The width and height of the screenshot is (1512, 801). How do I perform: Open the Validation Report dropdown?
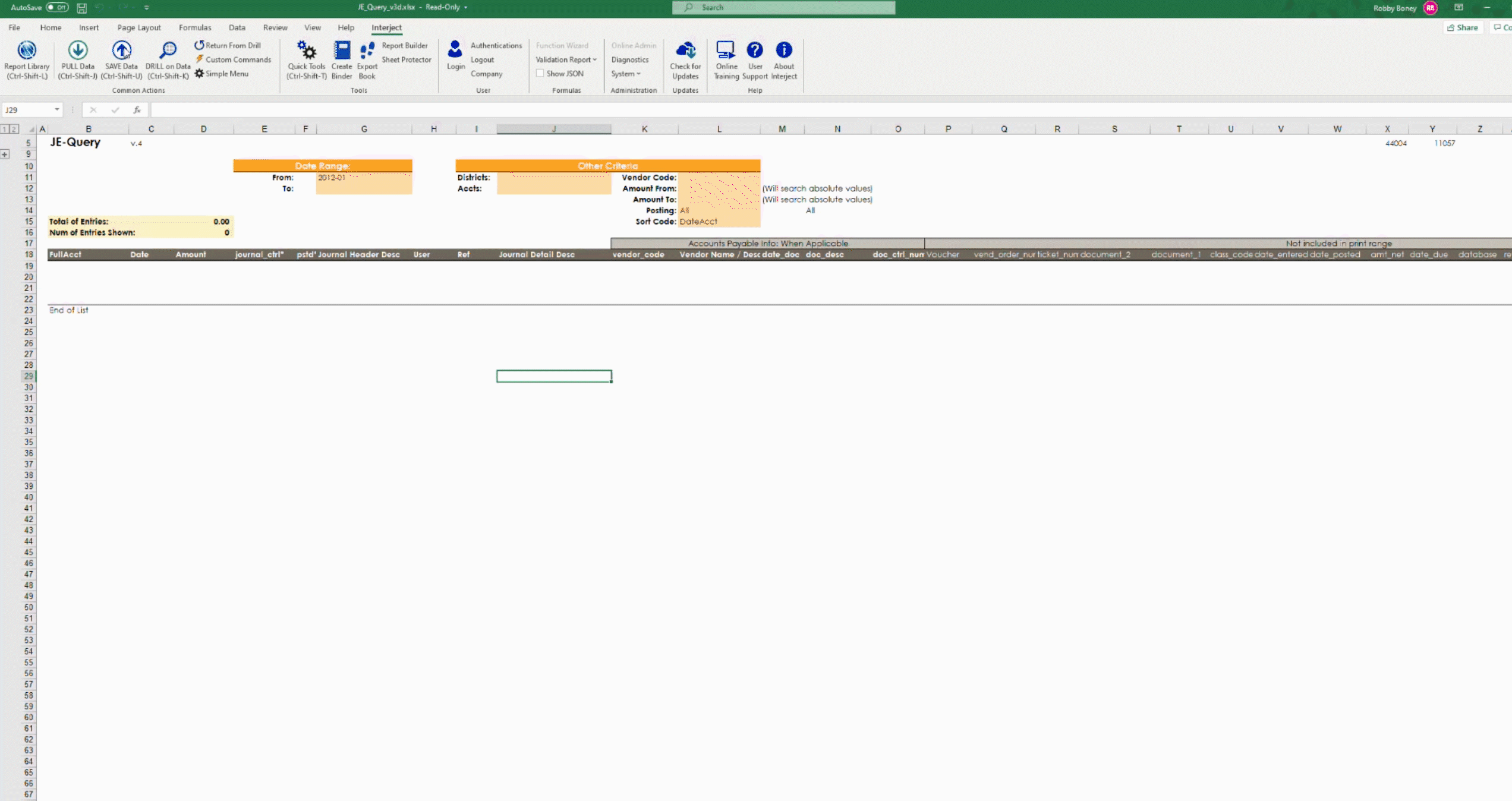566,59
